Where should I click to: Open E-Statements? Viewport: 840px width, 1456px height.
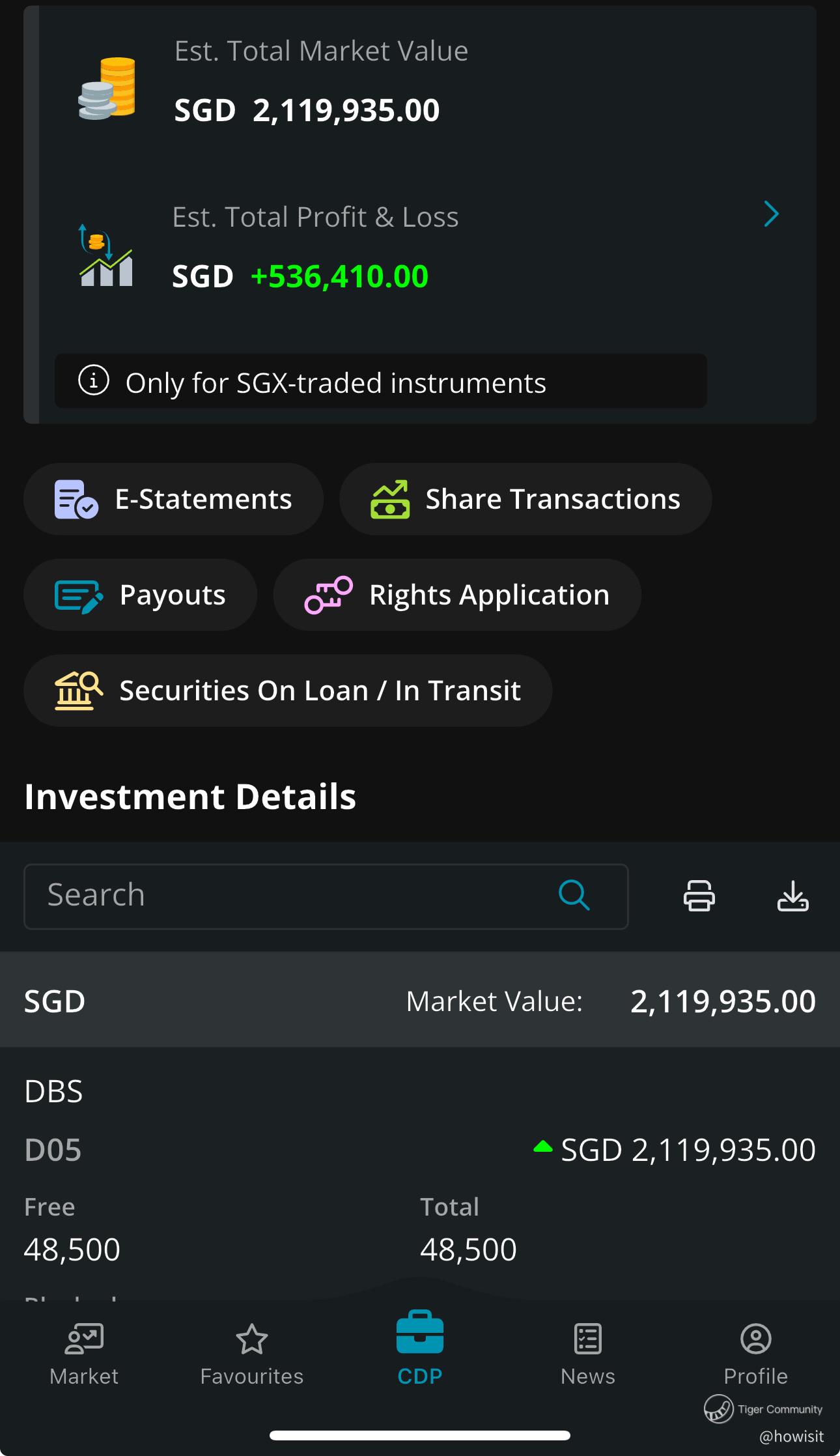point(173,499)
